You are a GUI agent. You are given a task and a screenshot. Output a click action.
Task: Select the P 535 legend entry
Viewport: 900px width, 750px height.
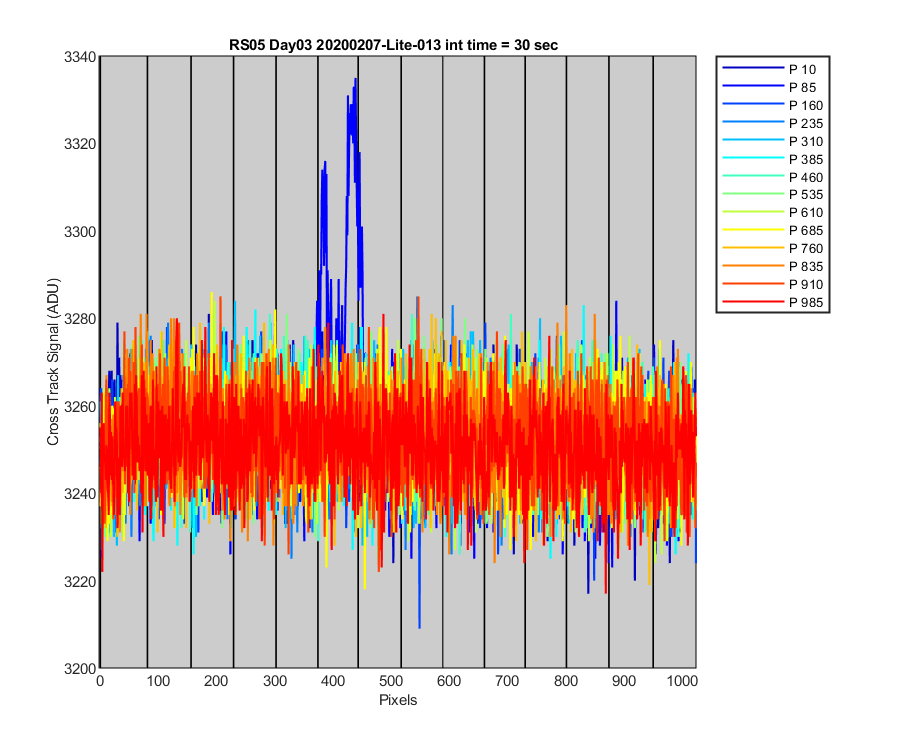[773, 195]
